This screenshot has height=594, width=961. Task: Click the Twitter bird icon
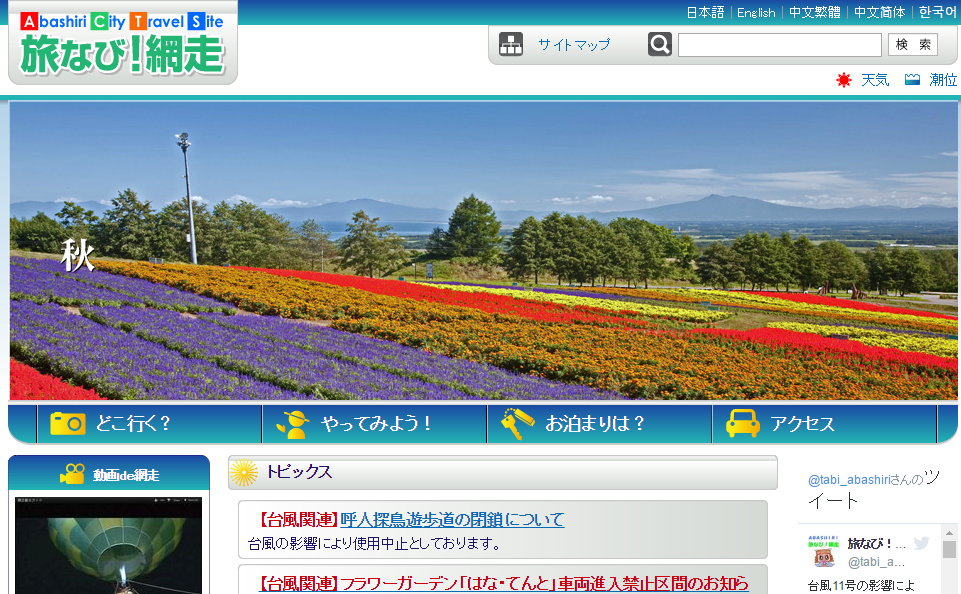pos(921,543)
